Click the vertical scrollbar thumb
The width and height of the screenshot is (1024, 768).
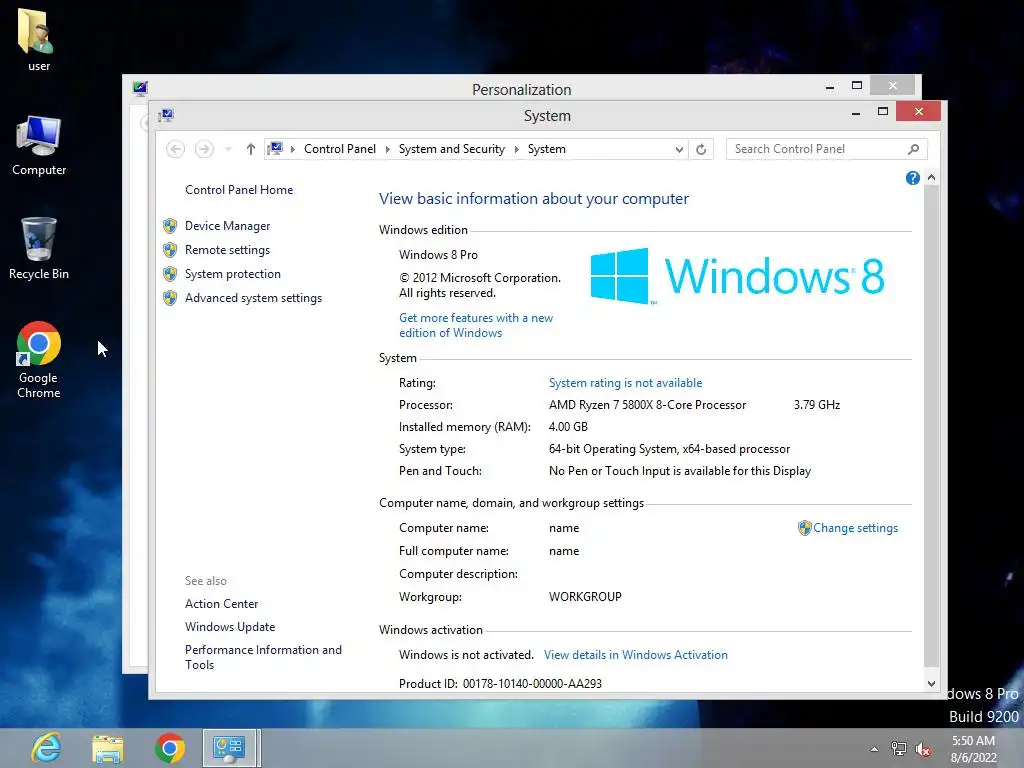pos(931,426)
